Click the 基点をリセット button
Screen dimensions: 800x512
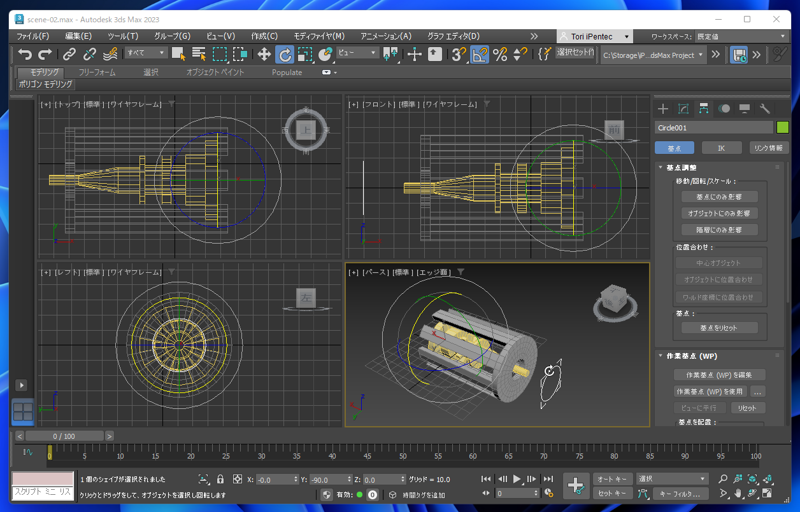(719, 328)
